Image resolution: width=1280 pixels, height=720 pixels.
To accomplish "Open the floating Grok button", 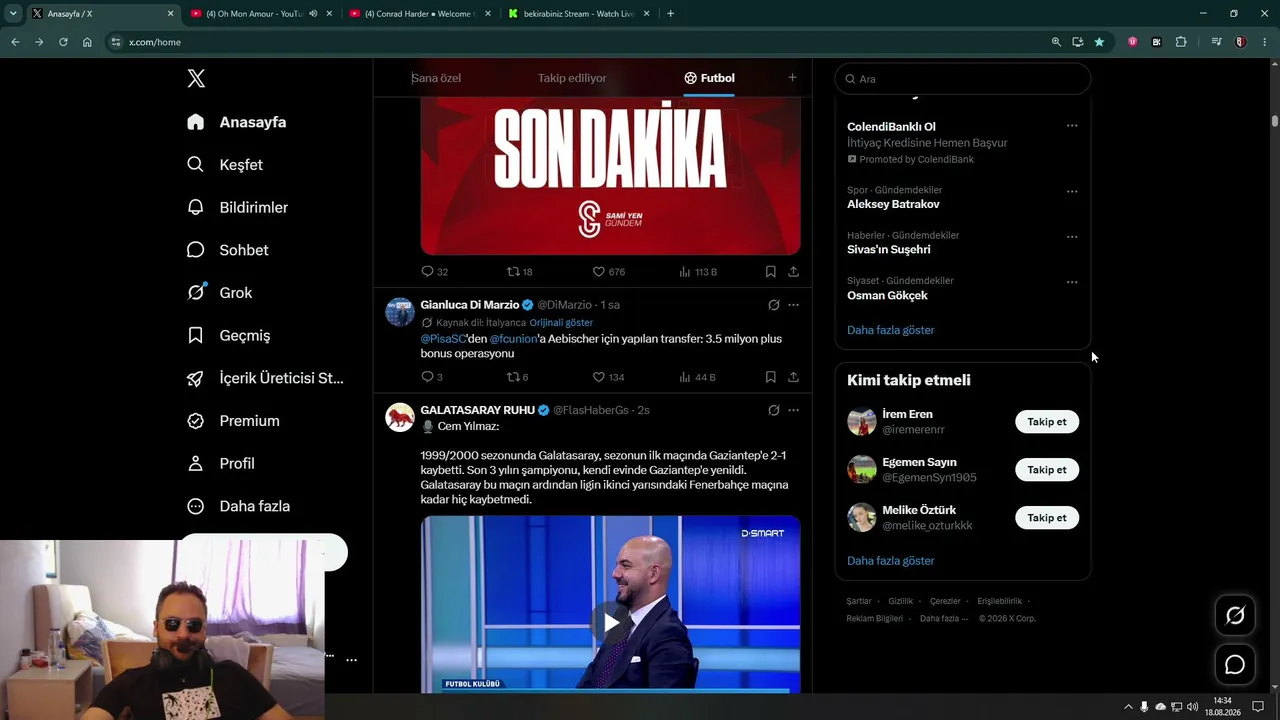I will [1235, 616].
